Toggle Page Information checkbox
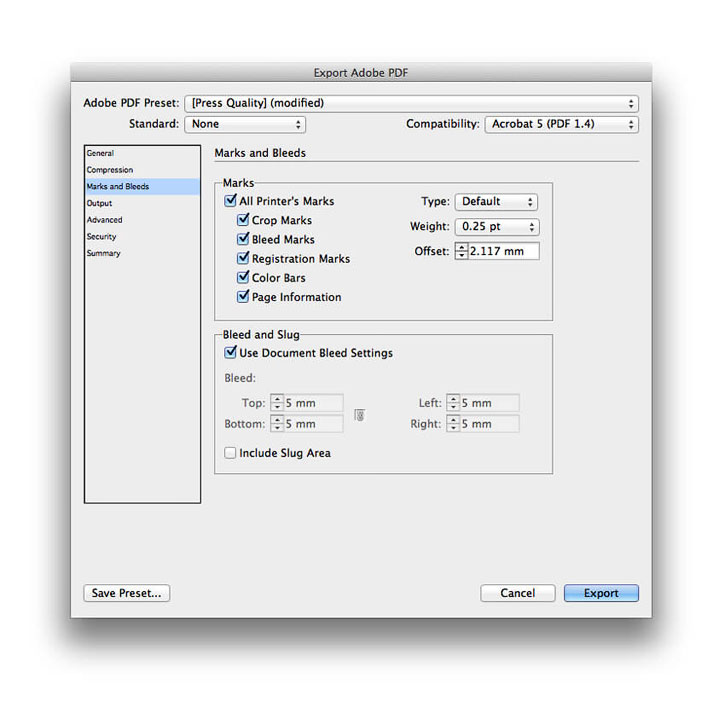The image size is (725, 707). (243, 296)
